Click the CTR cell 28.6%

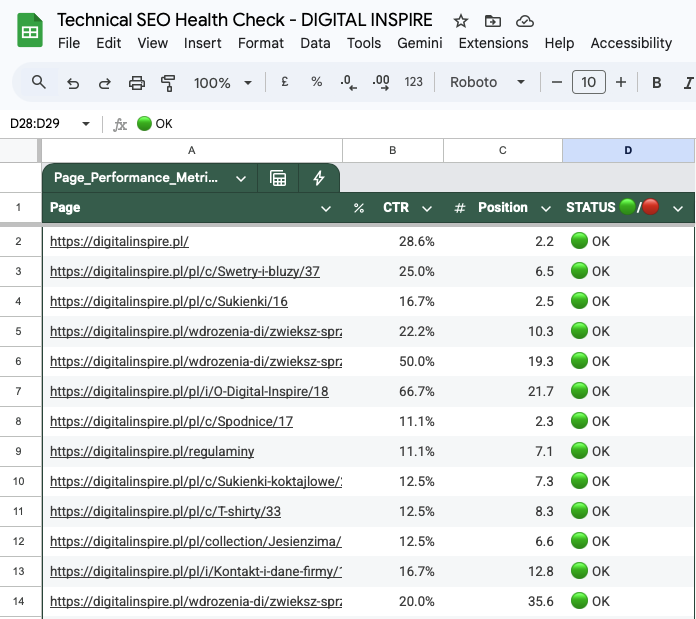click(393, 241)
